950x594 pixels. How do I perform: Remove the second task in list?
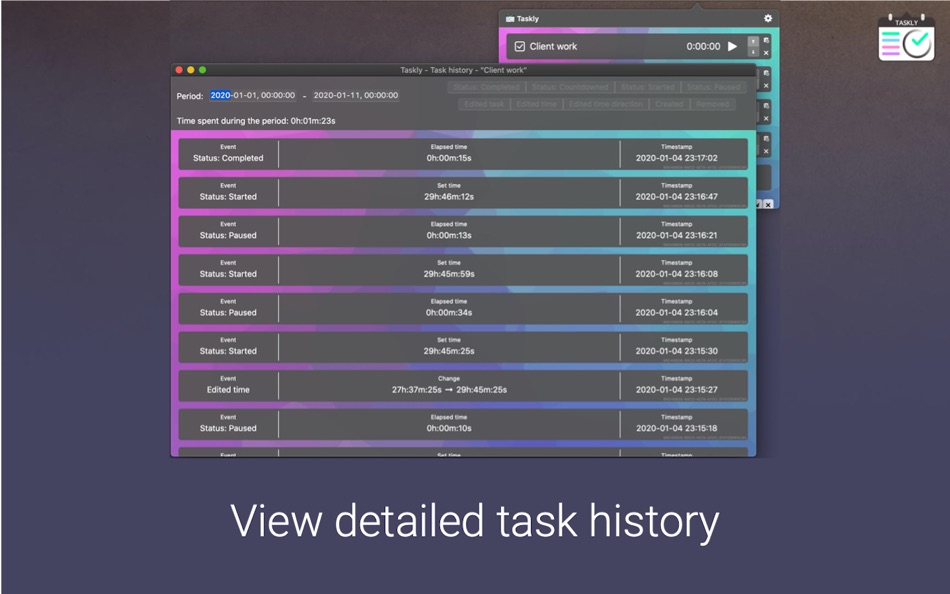point(766,86)
